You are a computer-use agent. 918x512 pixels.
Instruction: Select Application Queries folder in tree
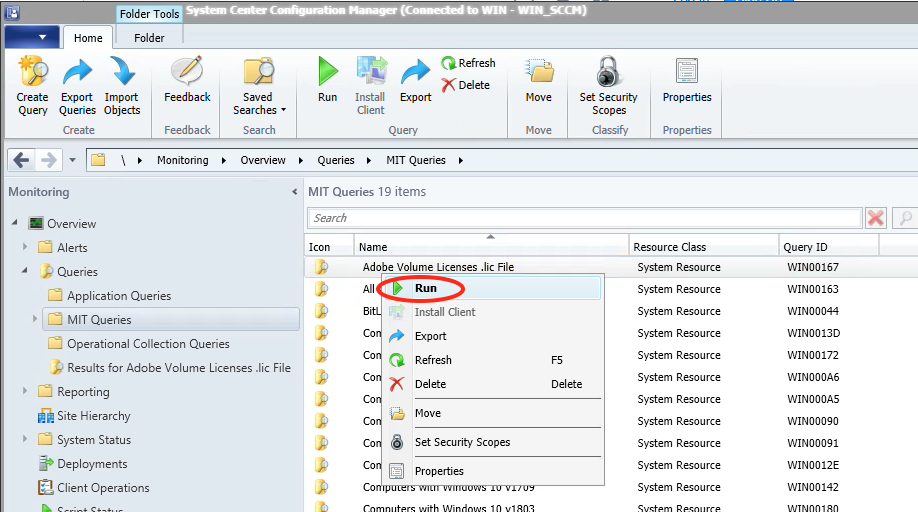click(x=109, y=295)
